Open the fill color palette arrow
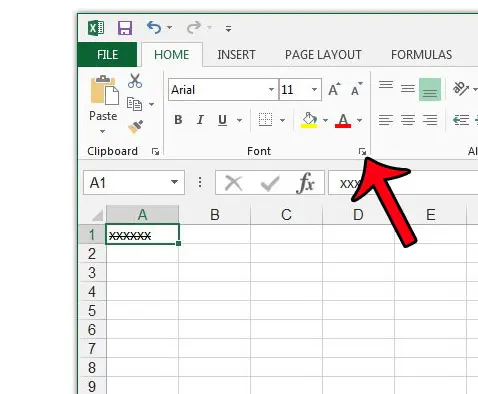The width and height of the screenshot is (478, 394). click(x=325, y=120)
